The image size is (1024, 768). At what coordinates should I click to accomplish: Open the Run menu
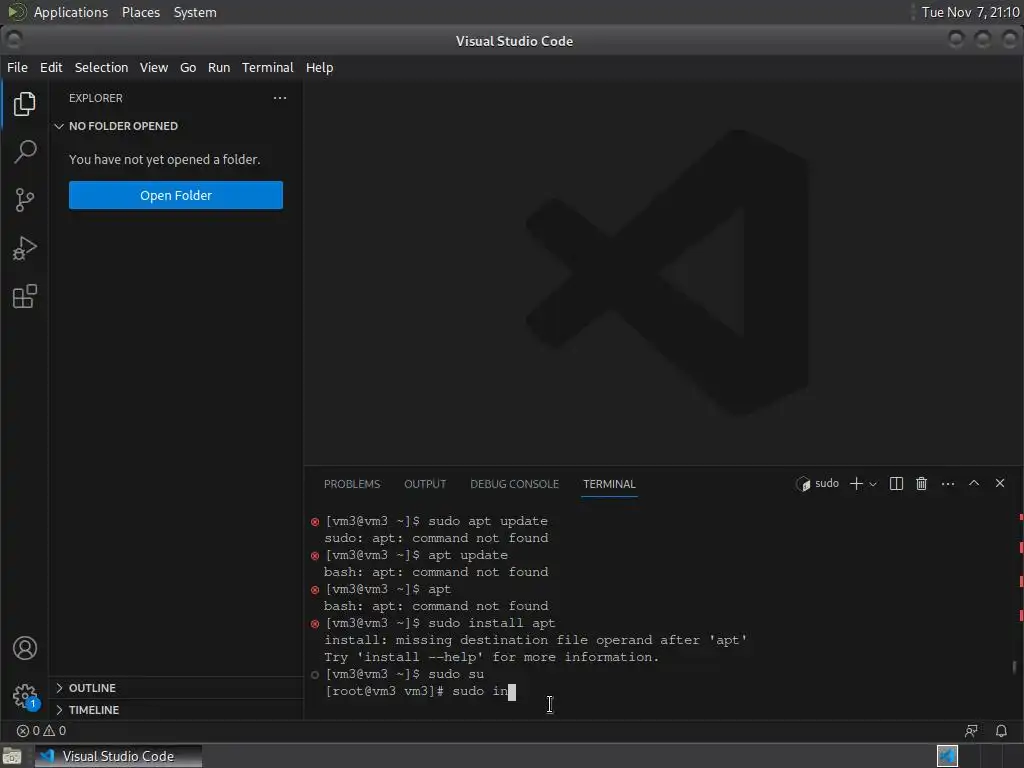tap(219, 67)
